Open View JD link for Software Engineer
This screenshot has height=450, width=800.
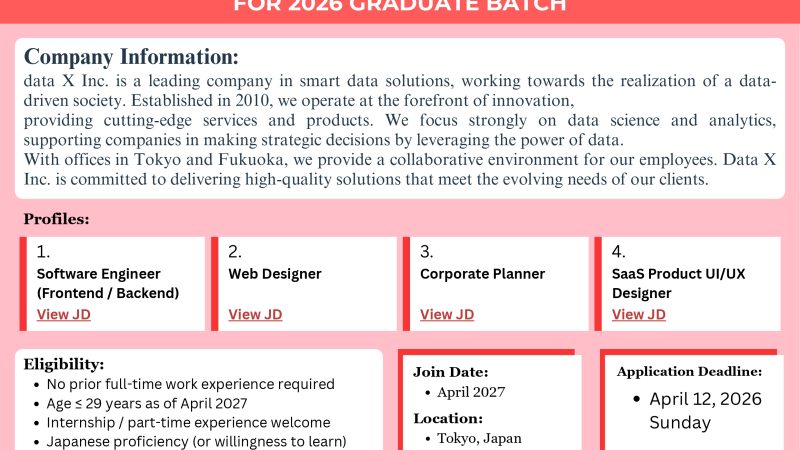[64, 314]
